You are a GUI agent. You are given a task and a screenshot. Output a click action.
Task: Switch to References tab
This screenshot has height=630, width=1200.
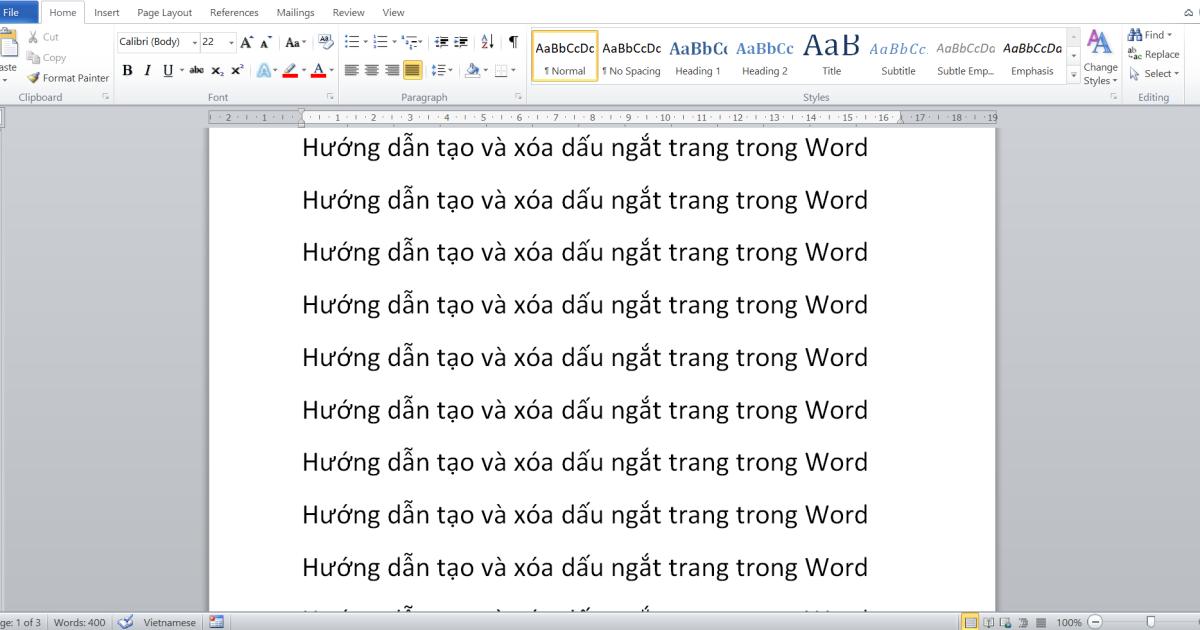[234, 13]
